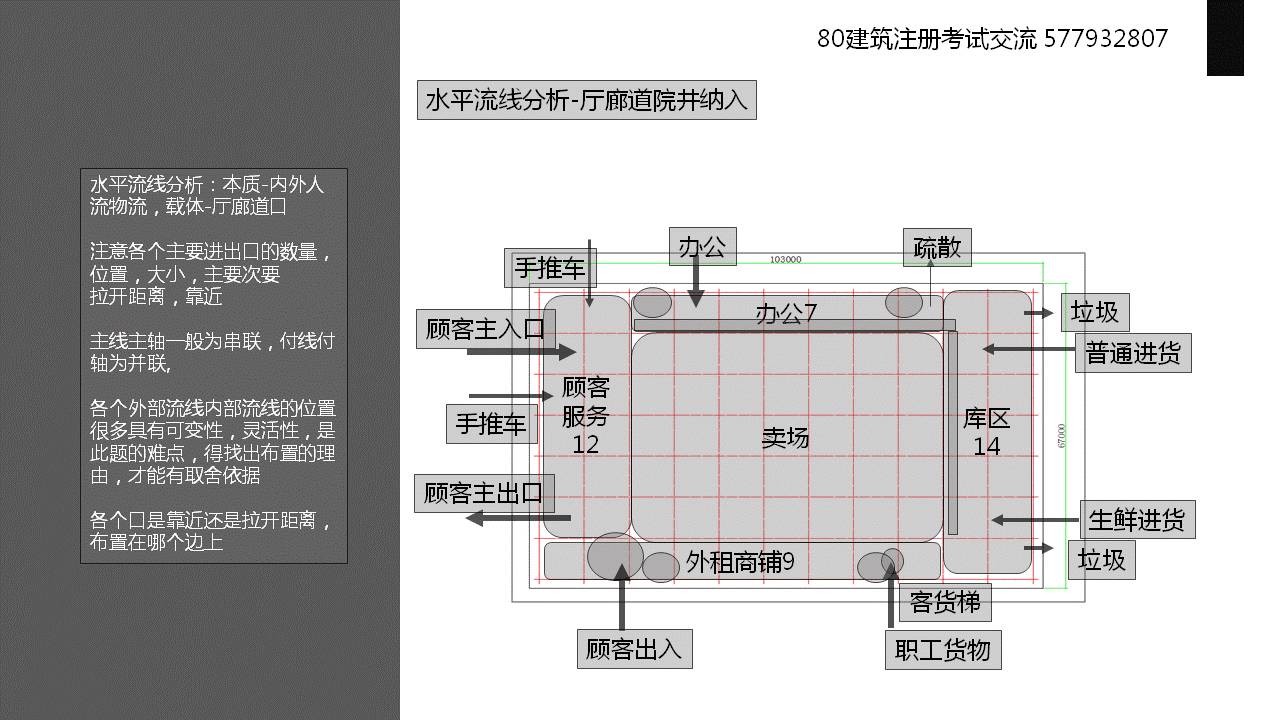Select the 普通进货 label
1280x720 pixels.
click(x=1133, y=353)
